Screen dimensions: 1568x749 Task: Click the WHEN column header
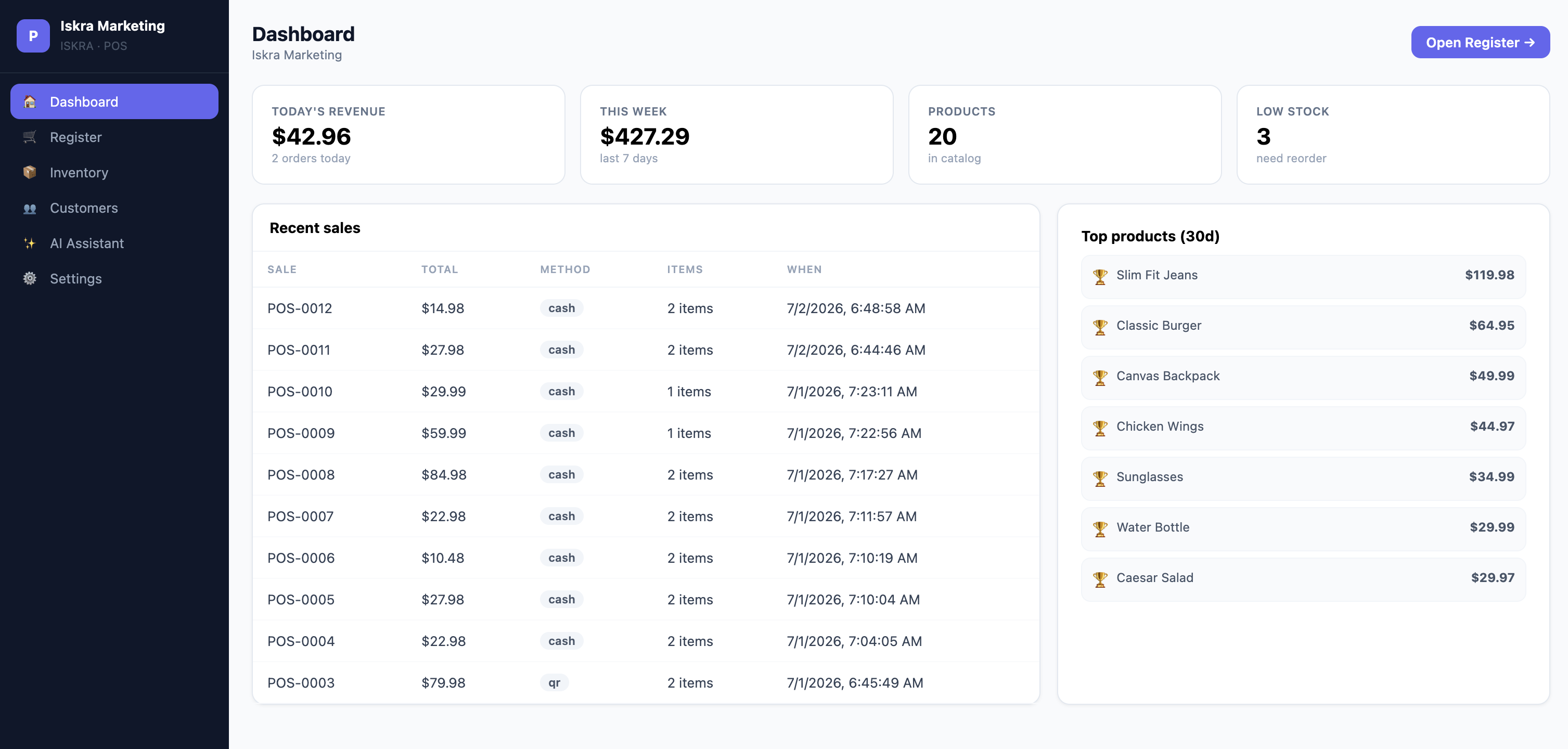pyautogui.click(x=804, y=269)
